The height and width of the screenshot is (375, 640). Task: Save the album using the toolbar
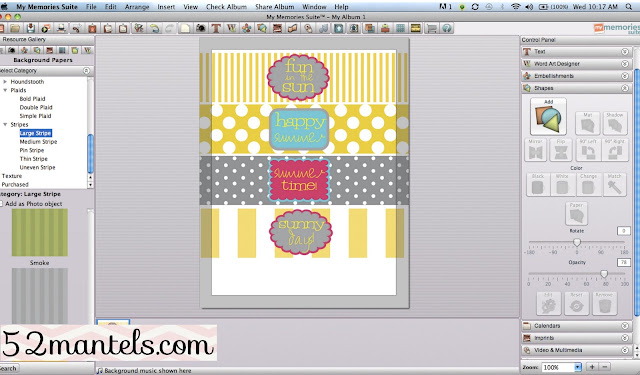[x=31, y=28]
